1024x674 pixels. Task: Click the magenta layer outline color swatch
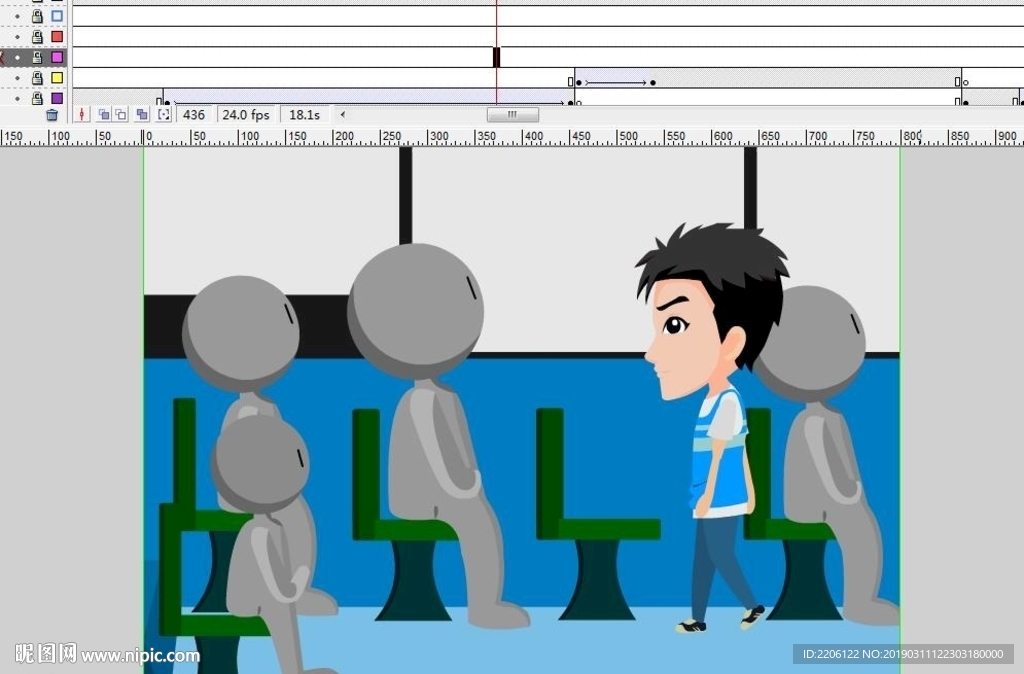57,57
